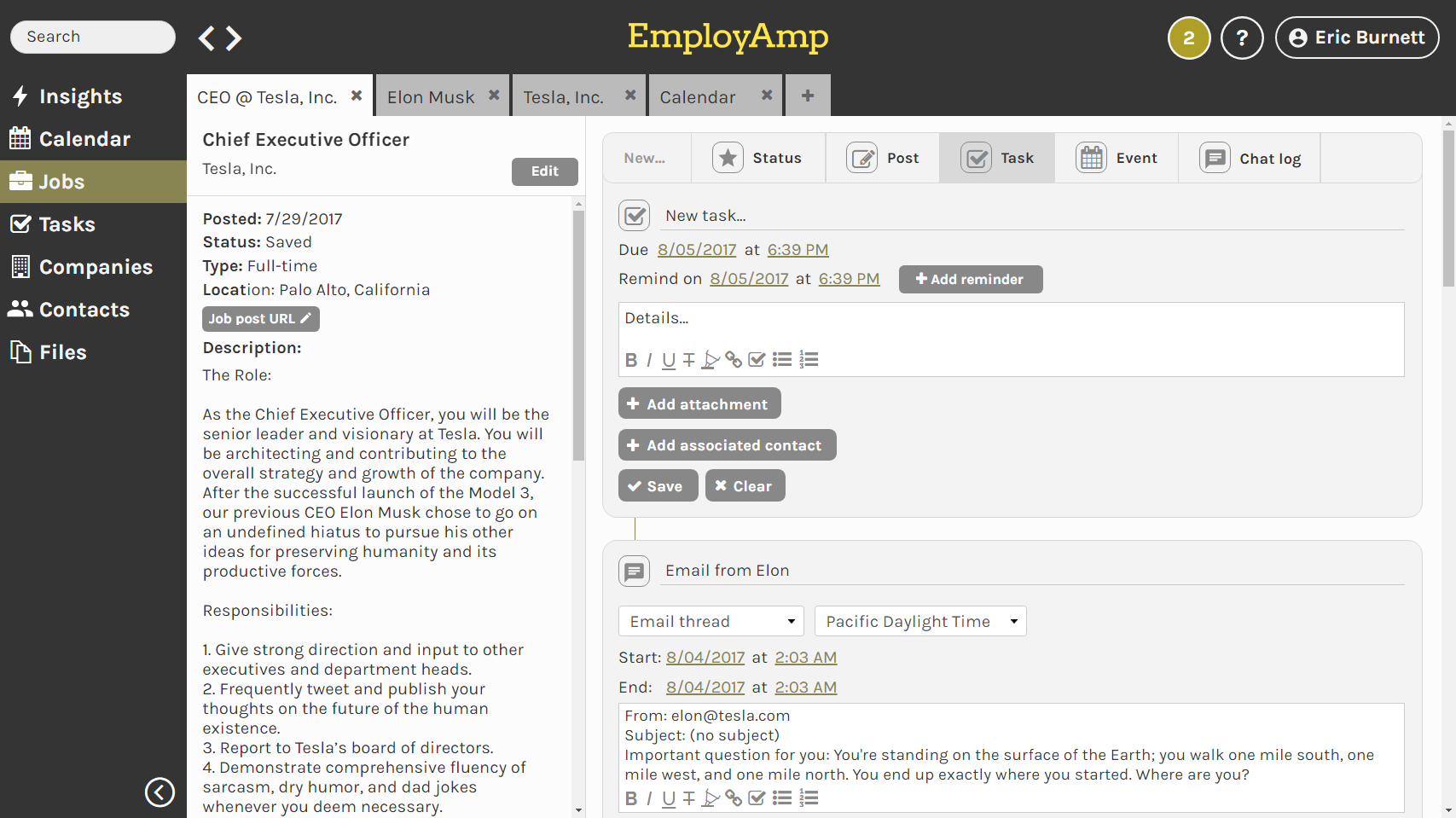Apply bold in the task Details editor
Screen dimensions: 1456x818
631,360
